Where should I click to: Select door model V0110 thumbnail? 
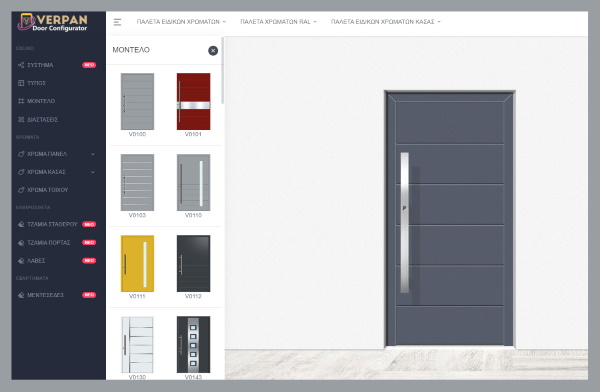point(193,183)
